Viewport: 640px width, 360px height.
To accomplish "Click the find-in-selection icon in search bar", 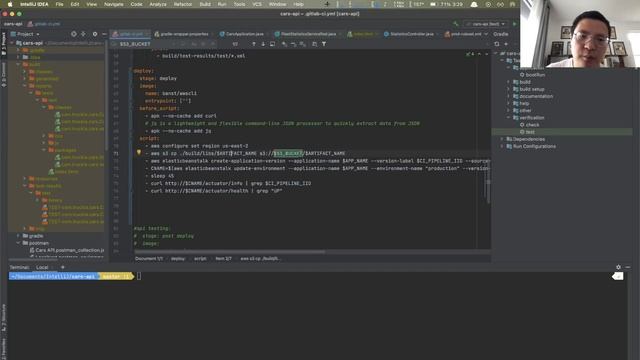I will pos(273,44).
